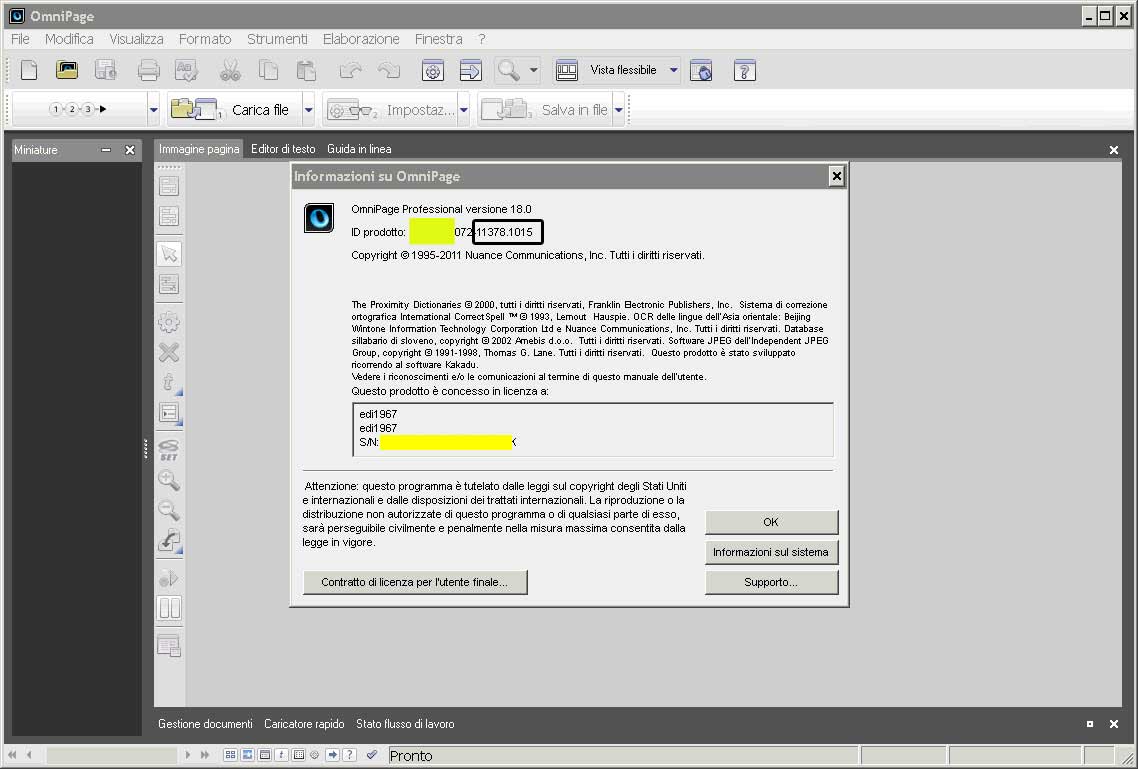Click the magnifier zoom toolbar icon
Viewport: 1138px width, 769px height.
tap(509, 70)
